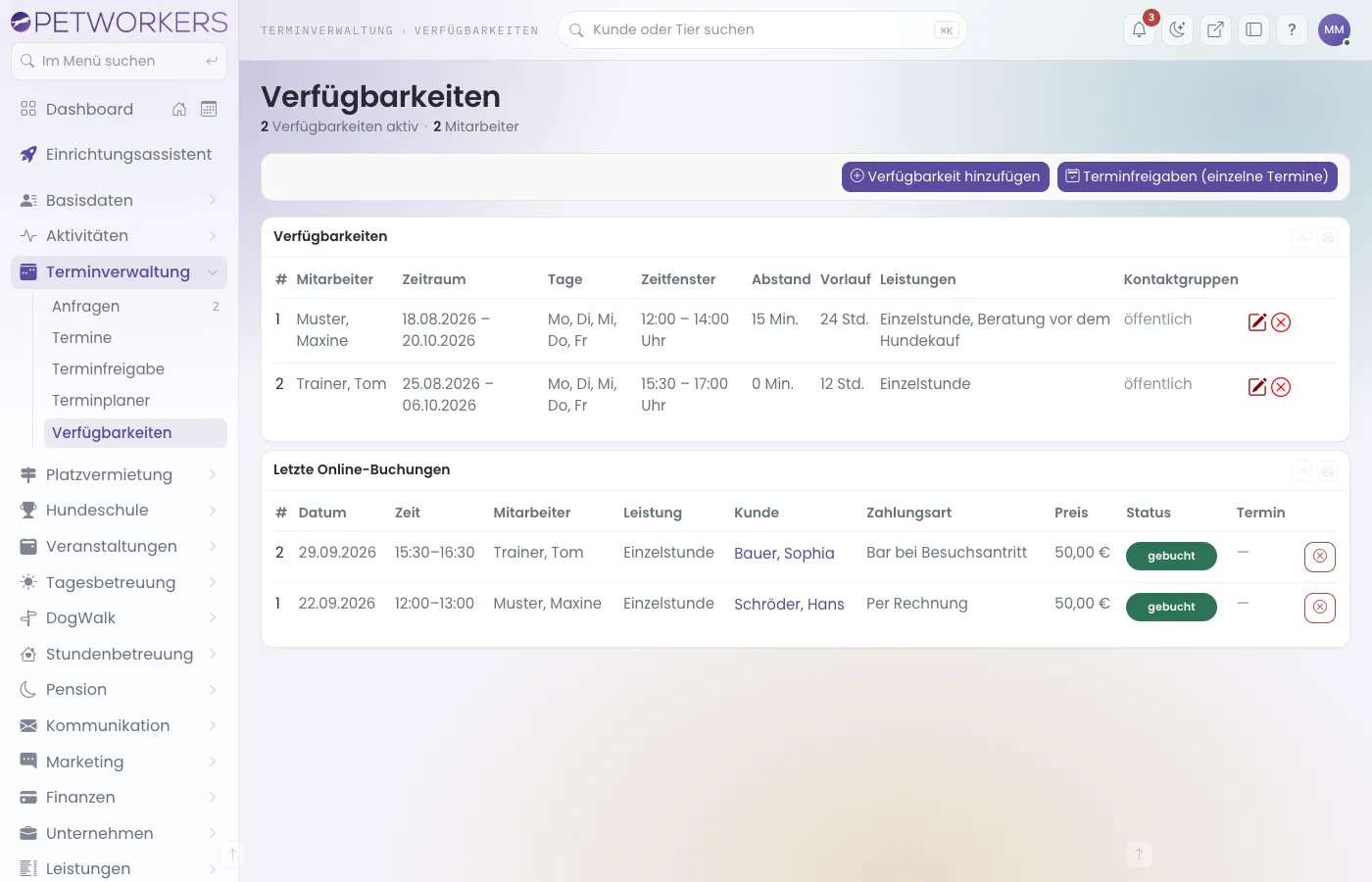Viewport: 1372px width, 882px height.
Task: Click Terminfreigaben (einzelne Termine) button
Action: coord(1198,176)
